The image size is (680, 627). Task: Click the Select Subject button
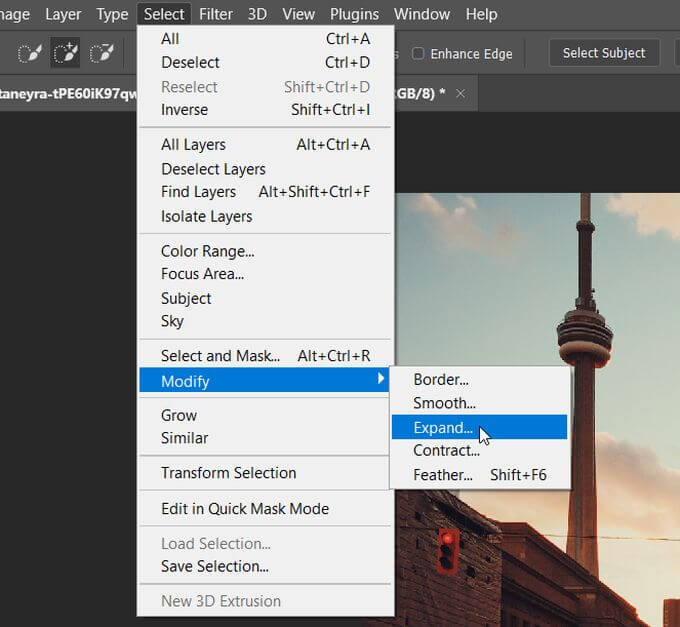(x=603, y=53)
